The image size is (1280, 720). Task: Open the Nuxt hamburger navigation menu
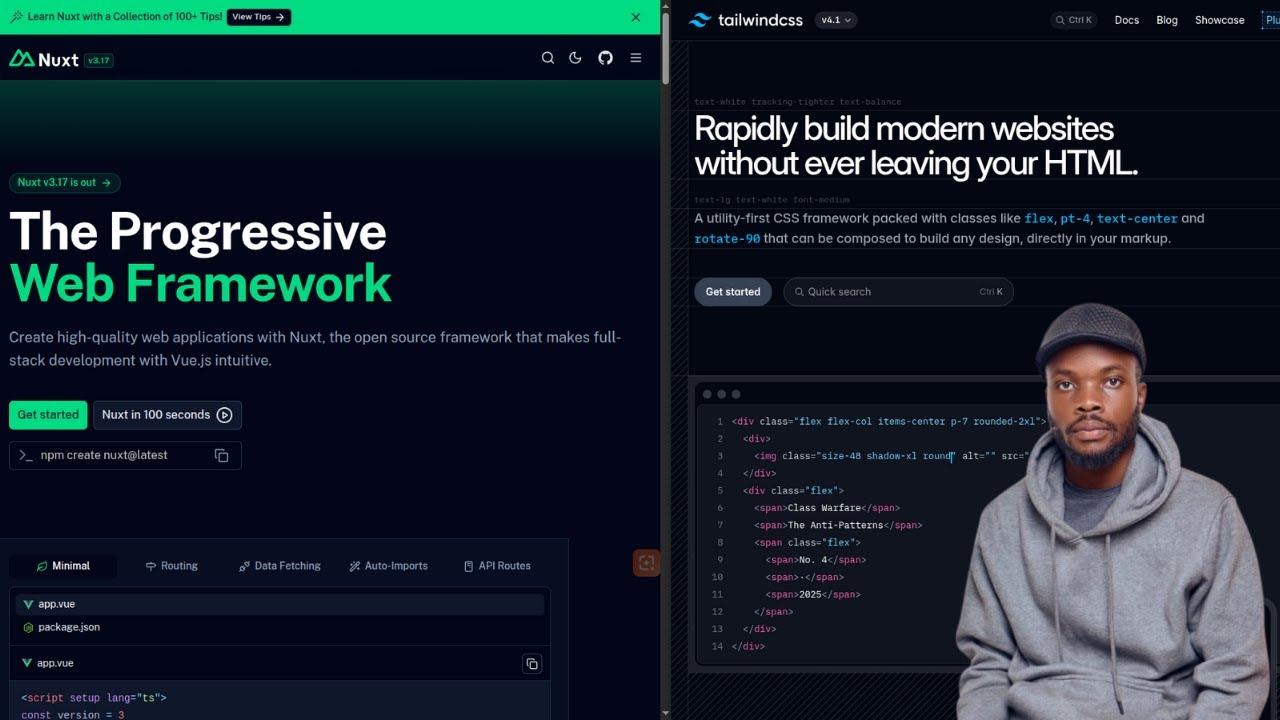point(635,58)
